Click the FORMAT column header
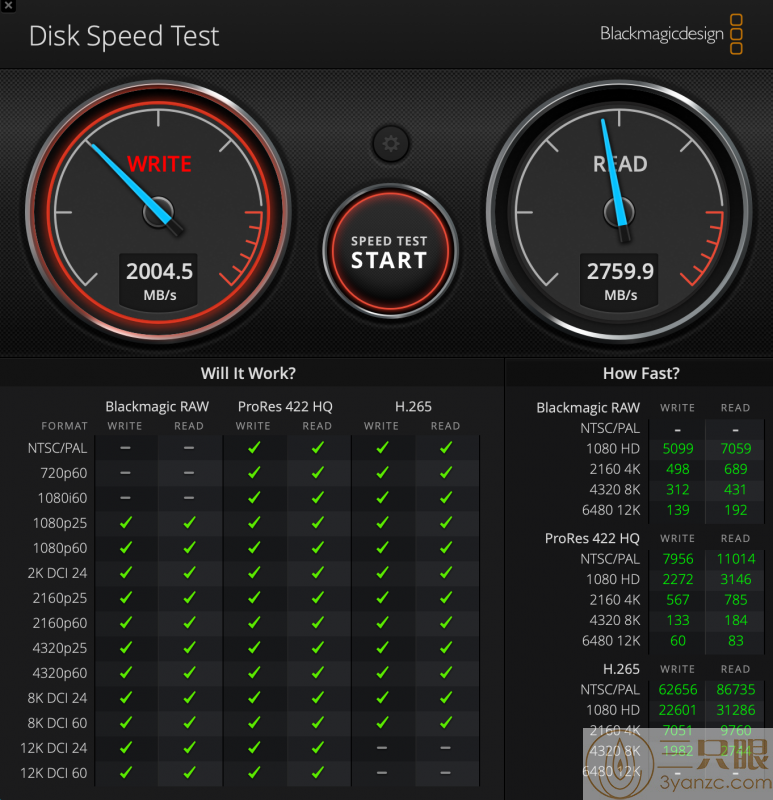The width and height of the screenshot is (773, 800). 64,426
